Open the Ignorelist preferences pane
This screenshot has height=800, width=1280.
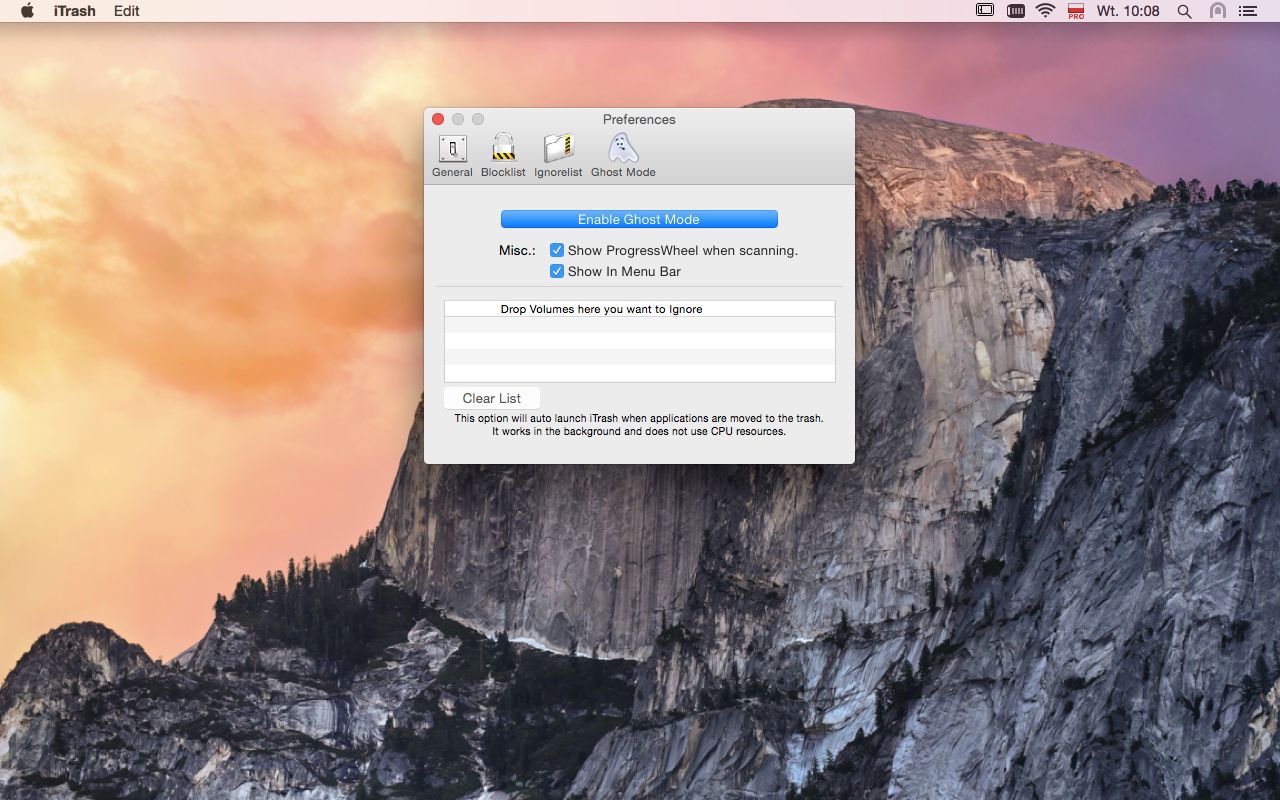pyautogui.click(x=558, y=156)
